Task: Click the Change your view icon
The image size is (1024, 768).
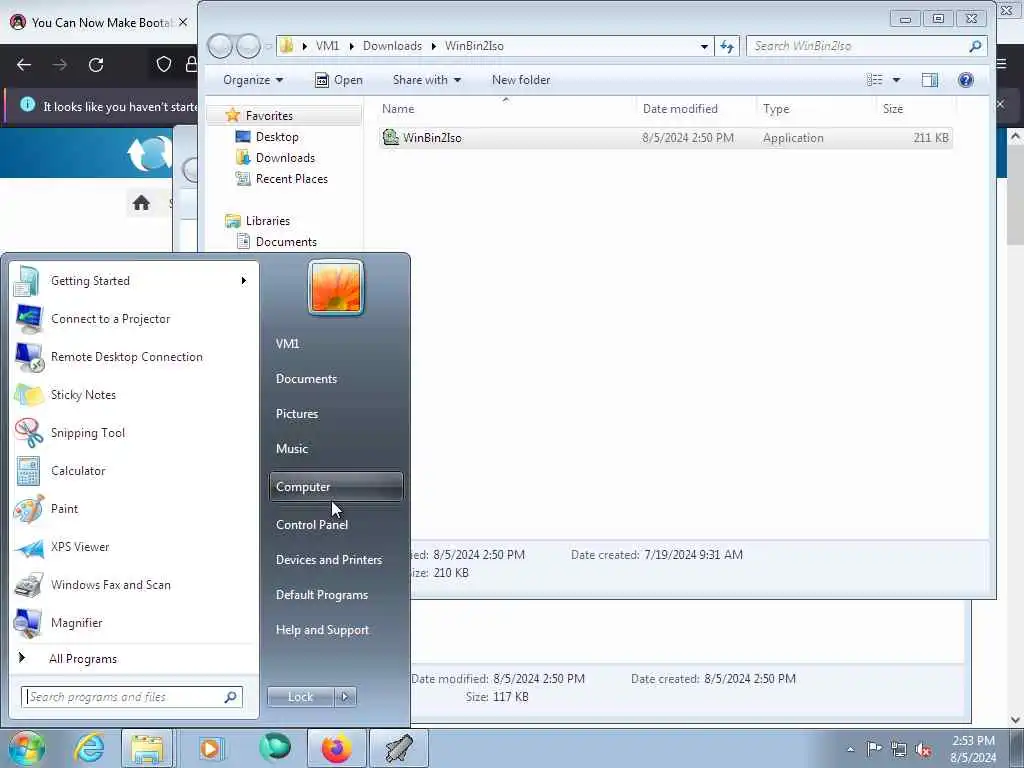Action: point(874,80)
